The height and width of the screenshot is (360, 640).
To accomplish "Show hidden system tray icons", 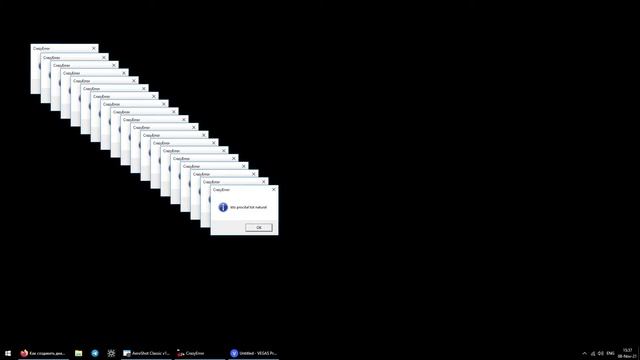I will pos(584,353).
